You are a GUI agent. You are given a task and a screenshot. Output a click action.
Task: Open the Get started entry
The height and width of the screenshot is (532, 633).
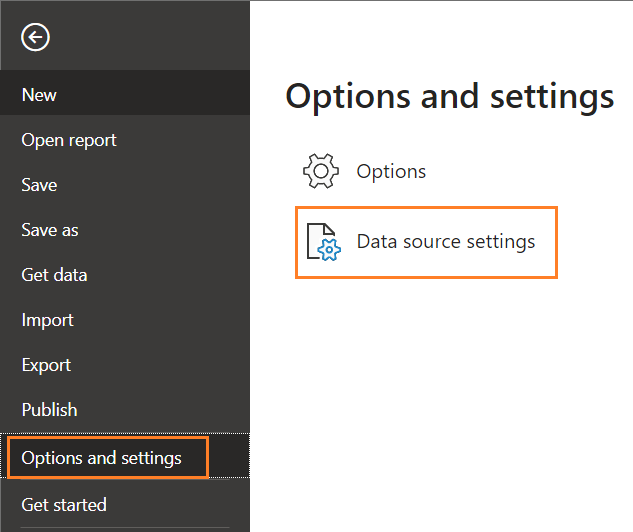[x=64, y=505]
